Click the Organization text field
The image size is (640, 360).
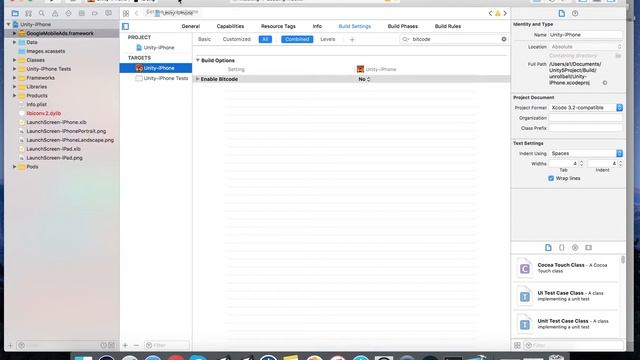(586, 118)
